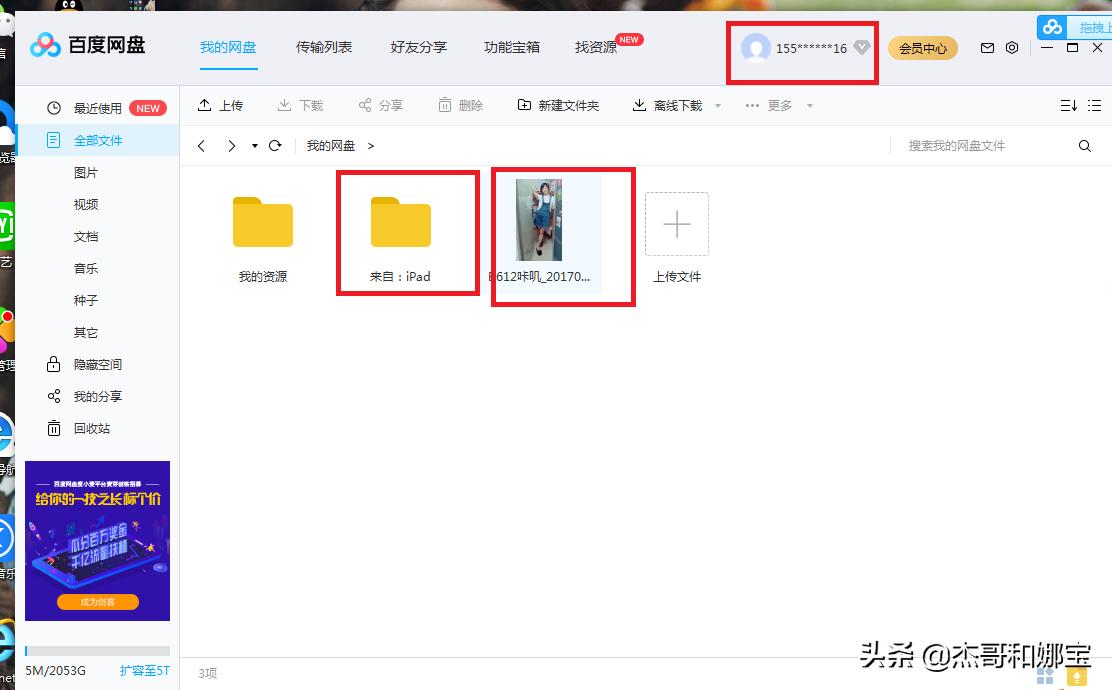Image resolution: width=1112 pixels, height=690 pixels.
Task: Open the 上传 upload tool
Action: [x=221, y=105]
